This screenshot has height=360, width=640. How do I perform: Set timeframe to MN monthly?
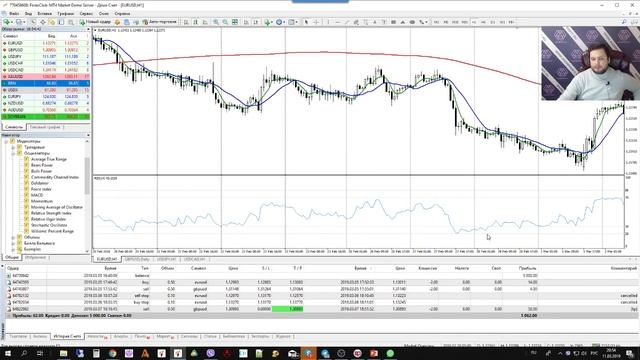click(x=511, y=22)
